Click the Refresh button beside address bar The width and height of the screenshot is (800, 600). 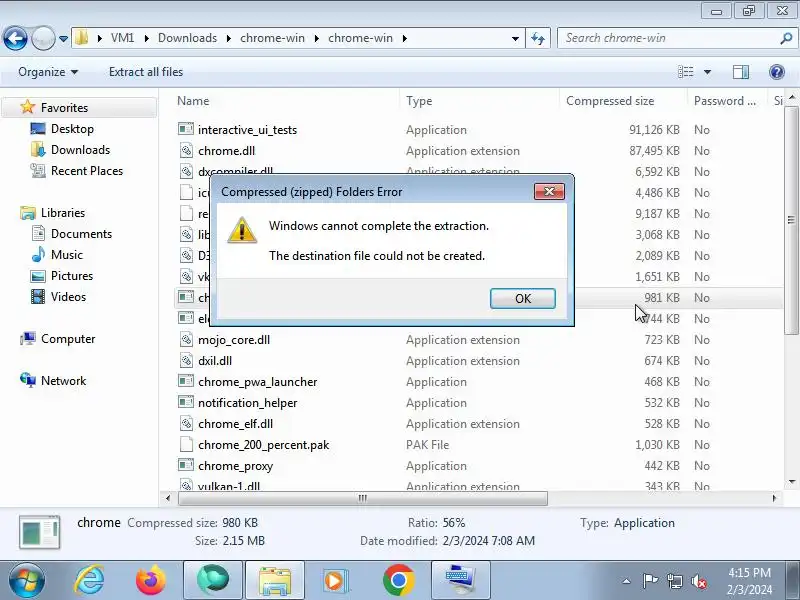pyautogui.click(x=538, y=38)
